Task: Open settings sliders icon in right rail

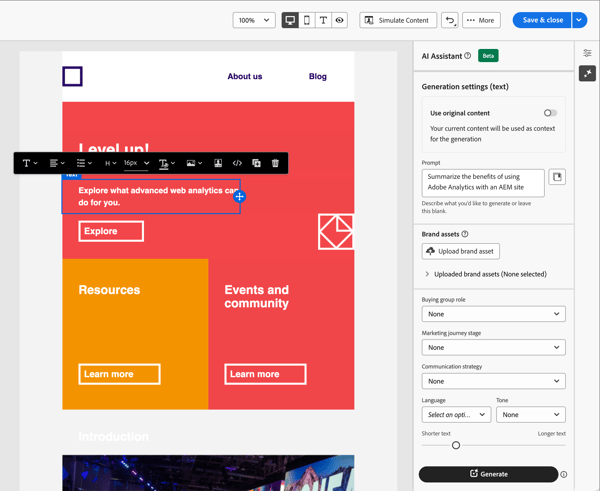Action: pyautogui.click(x=587, y=53)
